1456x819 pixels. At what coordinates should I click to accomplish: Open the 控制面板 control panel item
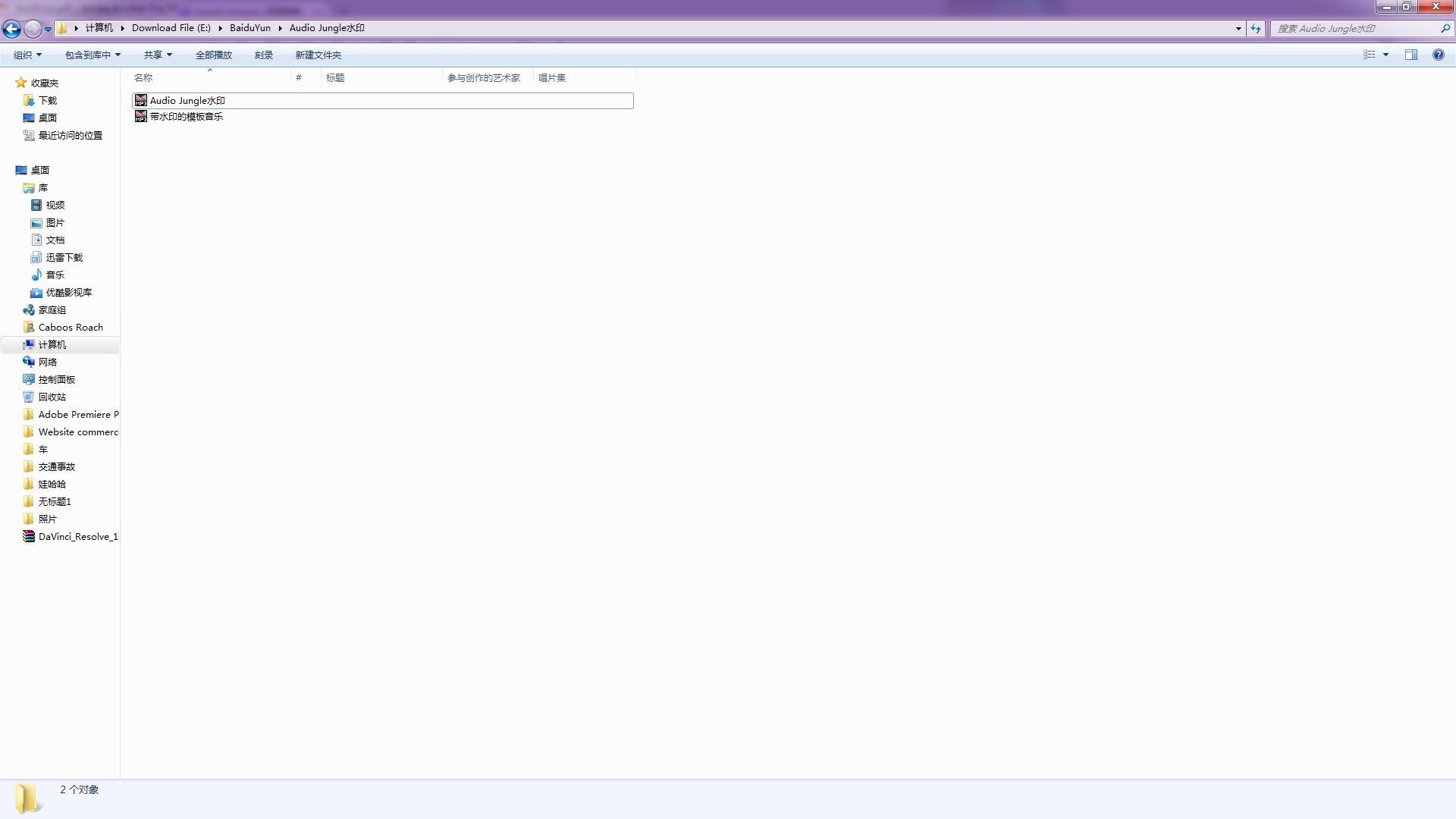(56, 379)
